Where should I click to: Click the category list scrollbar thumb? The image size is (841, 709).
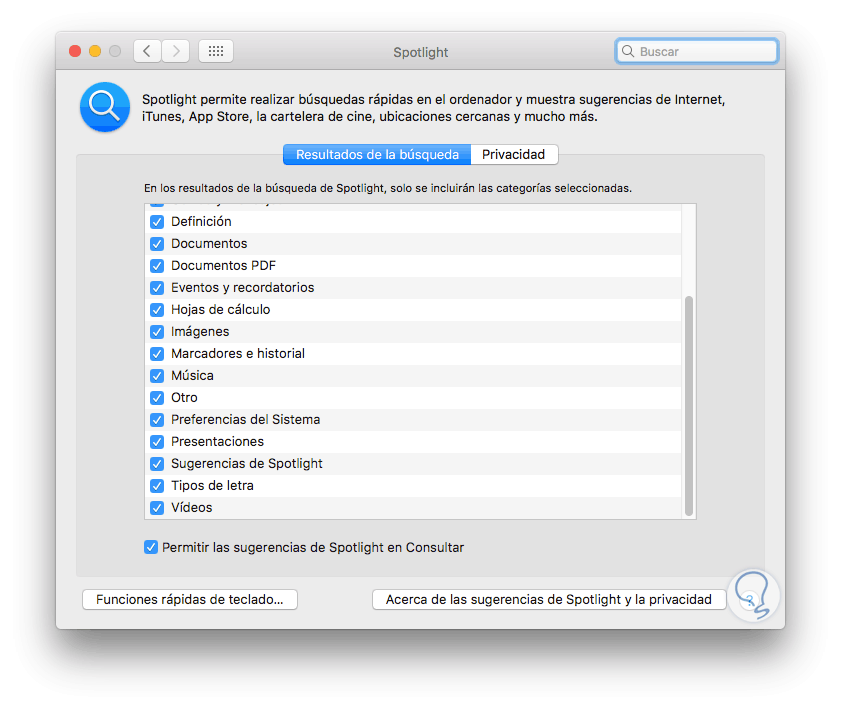[689, 406]
